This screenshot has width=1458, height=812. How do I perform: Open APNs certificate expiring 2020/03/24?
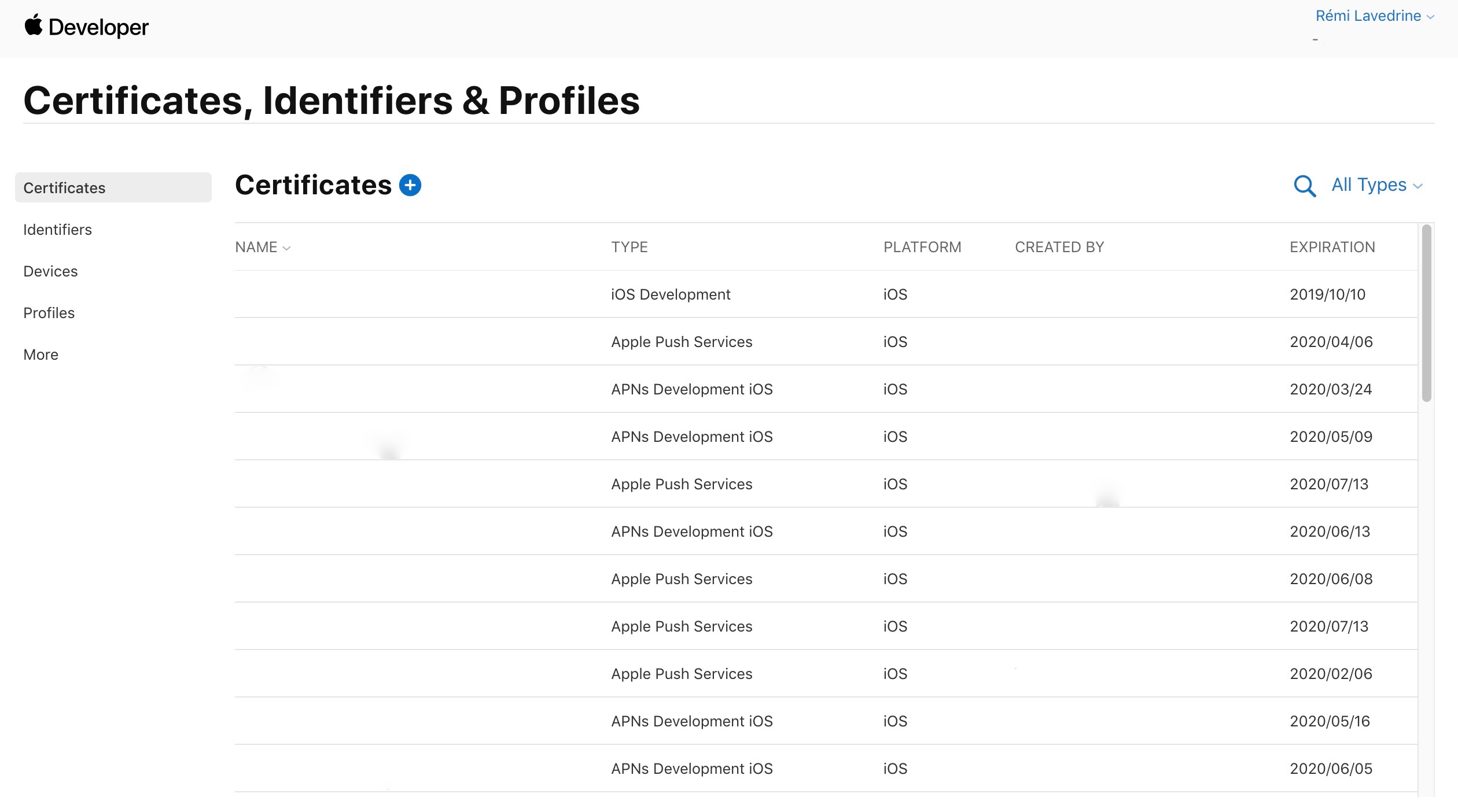(691, 389)
